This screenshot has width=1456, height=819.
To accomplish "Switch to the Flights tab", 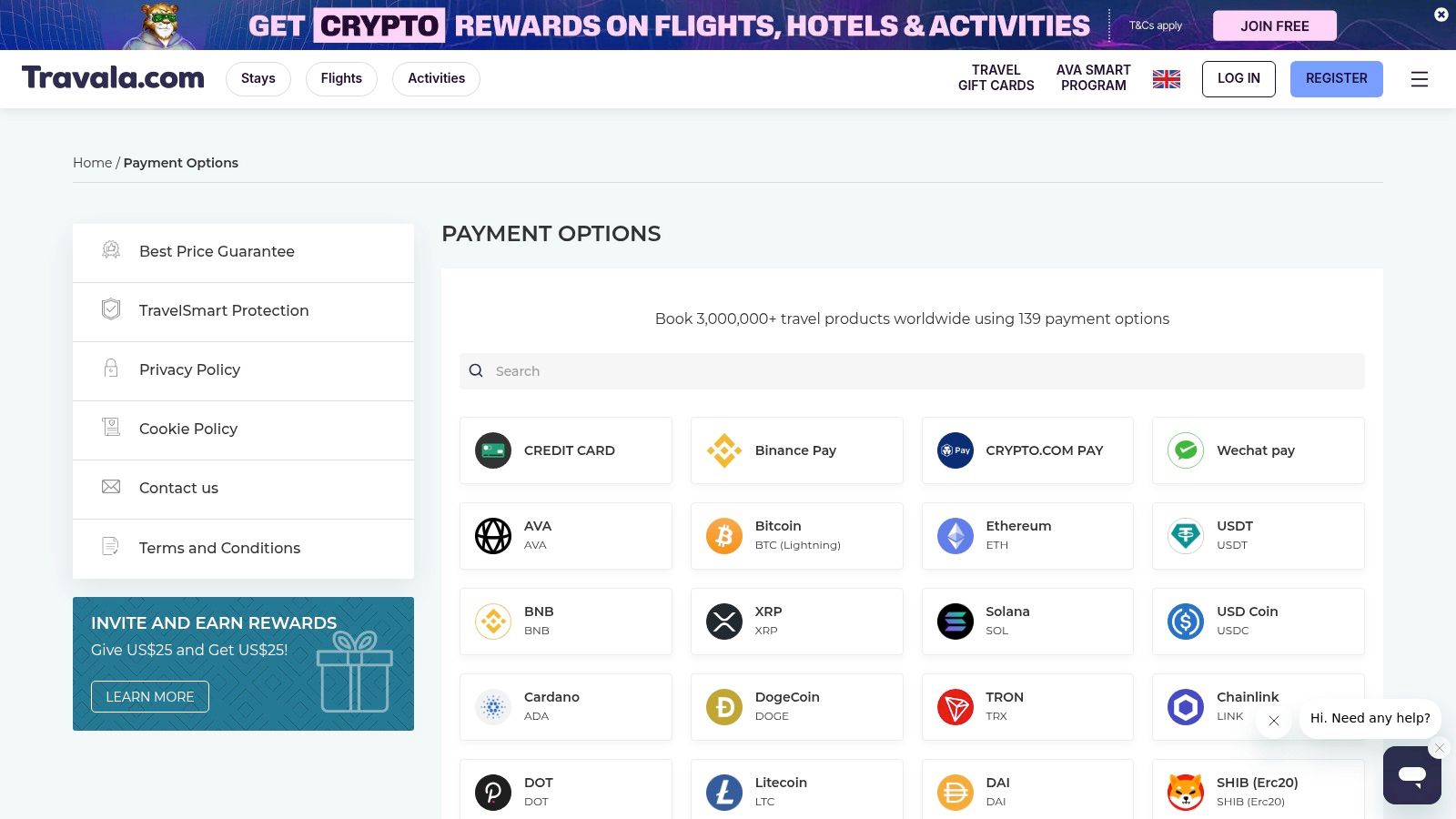I will point(341,78).
